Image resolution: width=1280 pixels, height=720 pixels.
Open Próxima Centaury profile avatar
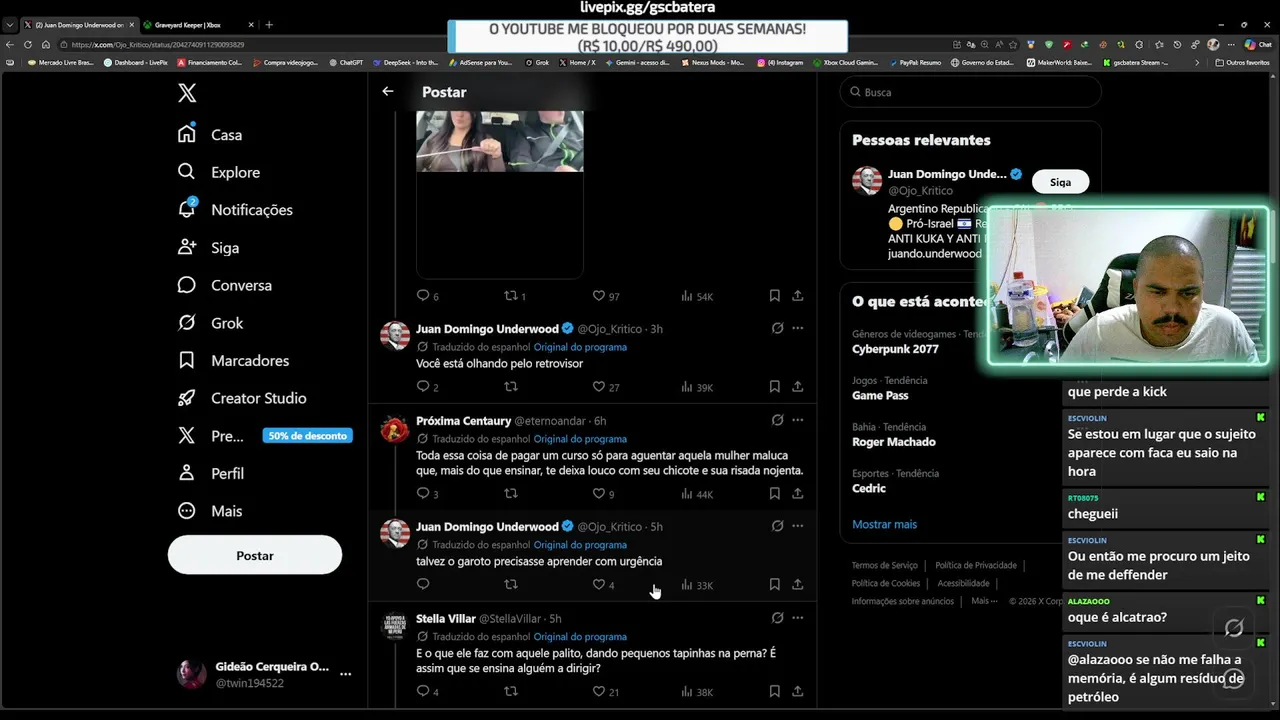pos(395,428)
